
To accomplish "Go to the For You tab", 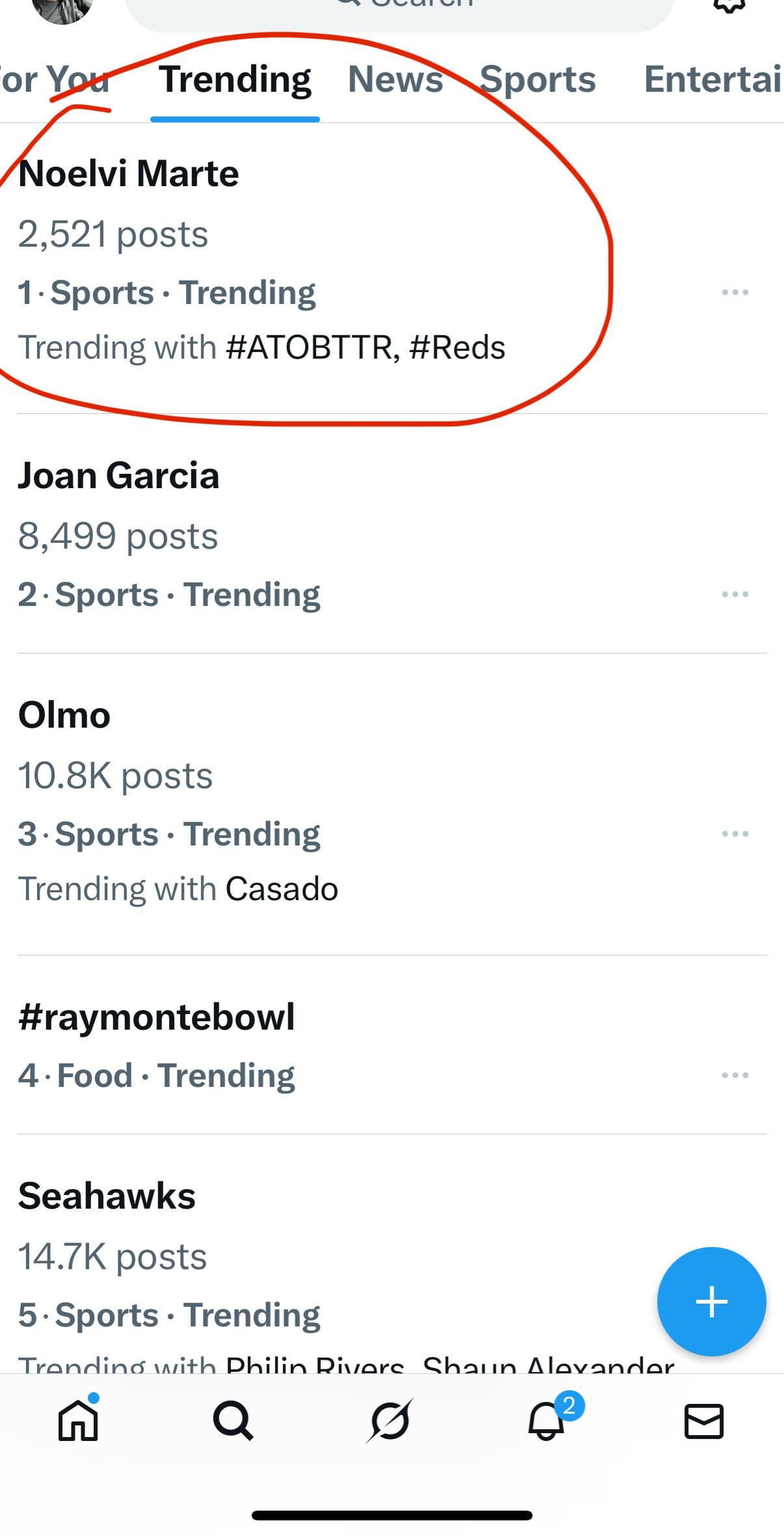I will pos(55,79).
